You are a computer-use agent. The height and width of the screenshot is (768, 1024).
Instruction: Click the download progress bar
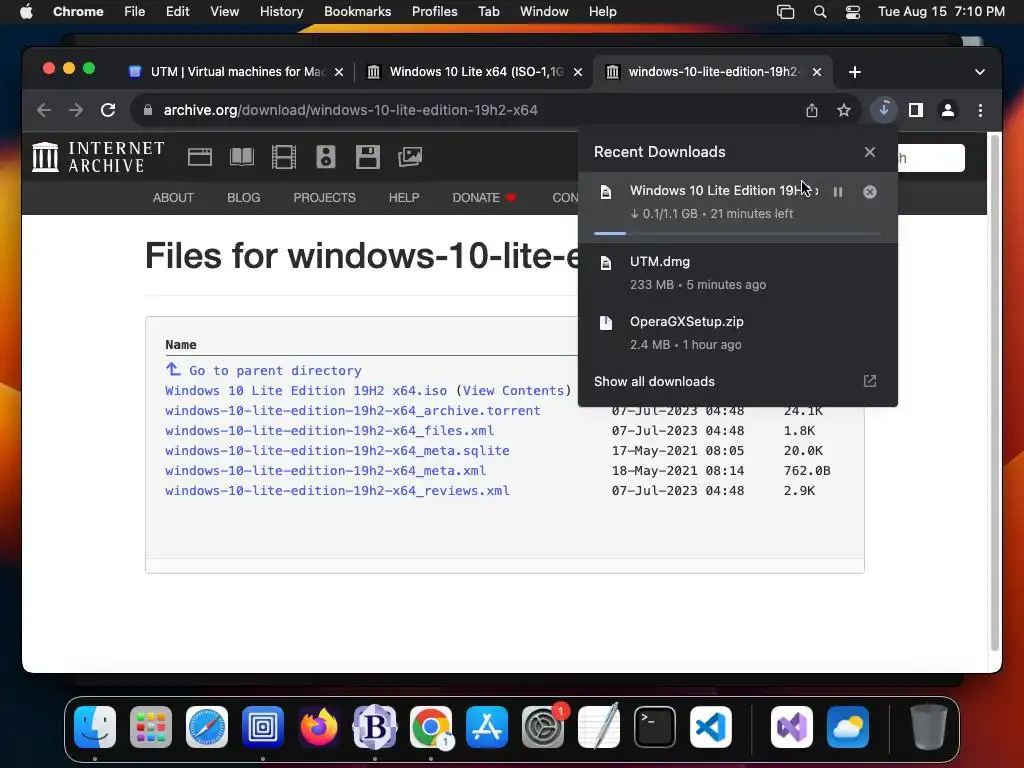click(737, 233)
